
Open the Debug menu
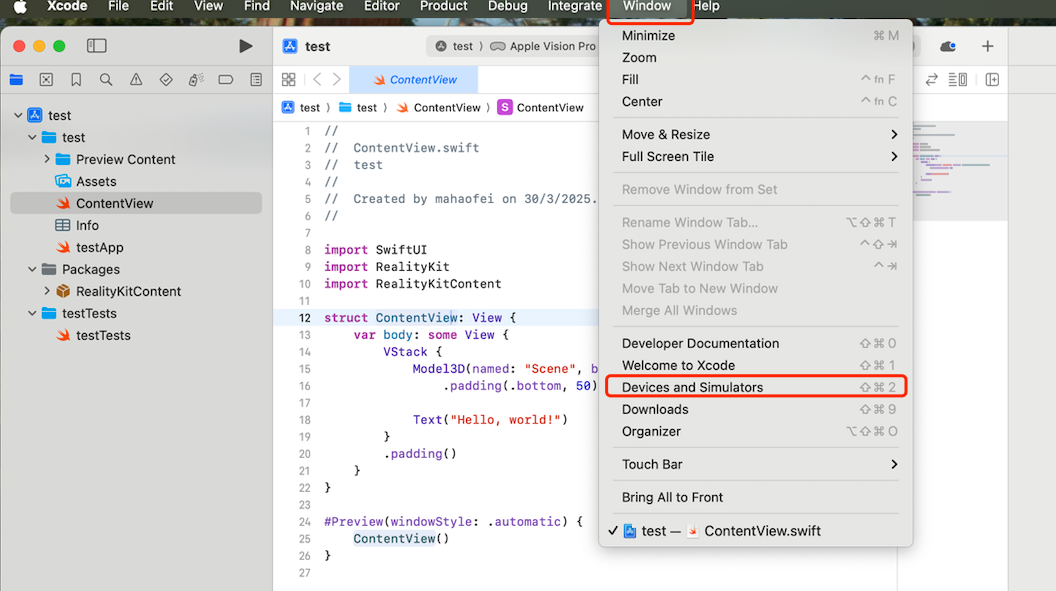508,7
